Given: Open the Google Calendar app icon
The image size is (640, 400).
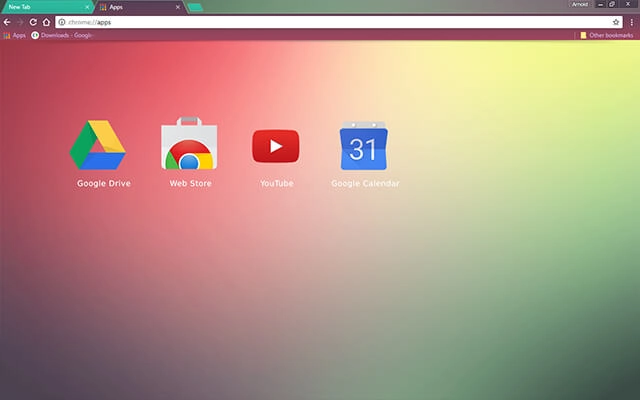Looking at the screenshot, I should pyautogui.click(x=364, y=146).
